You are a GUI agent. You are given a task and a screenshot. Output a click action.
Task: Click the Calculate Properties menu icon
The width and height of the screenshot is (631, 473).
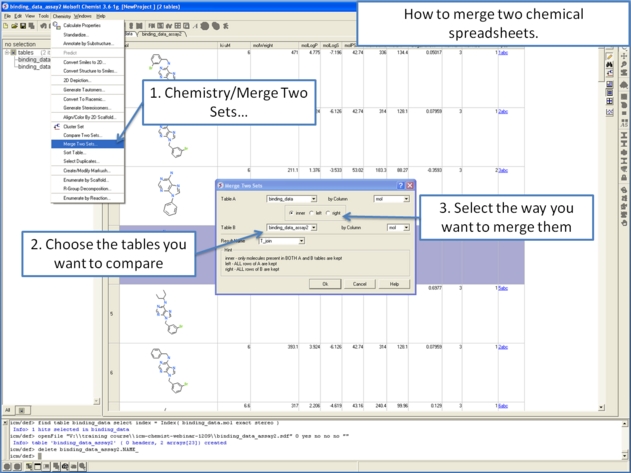coord(56,26)
